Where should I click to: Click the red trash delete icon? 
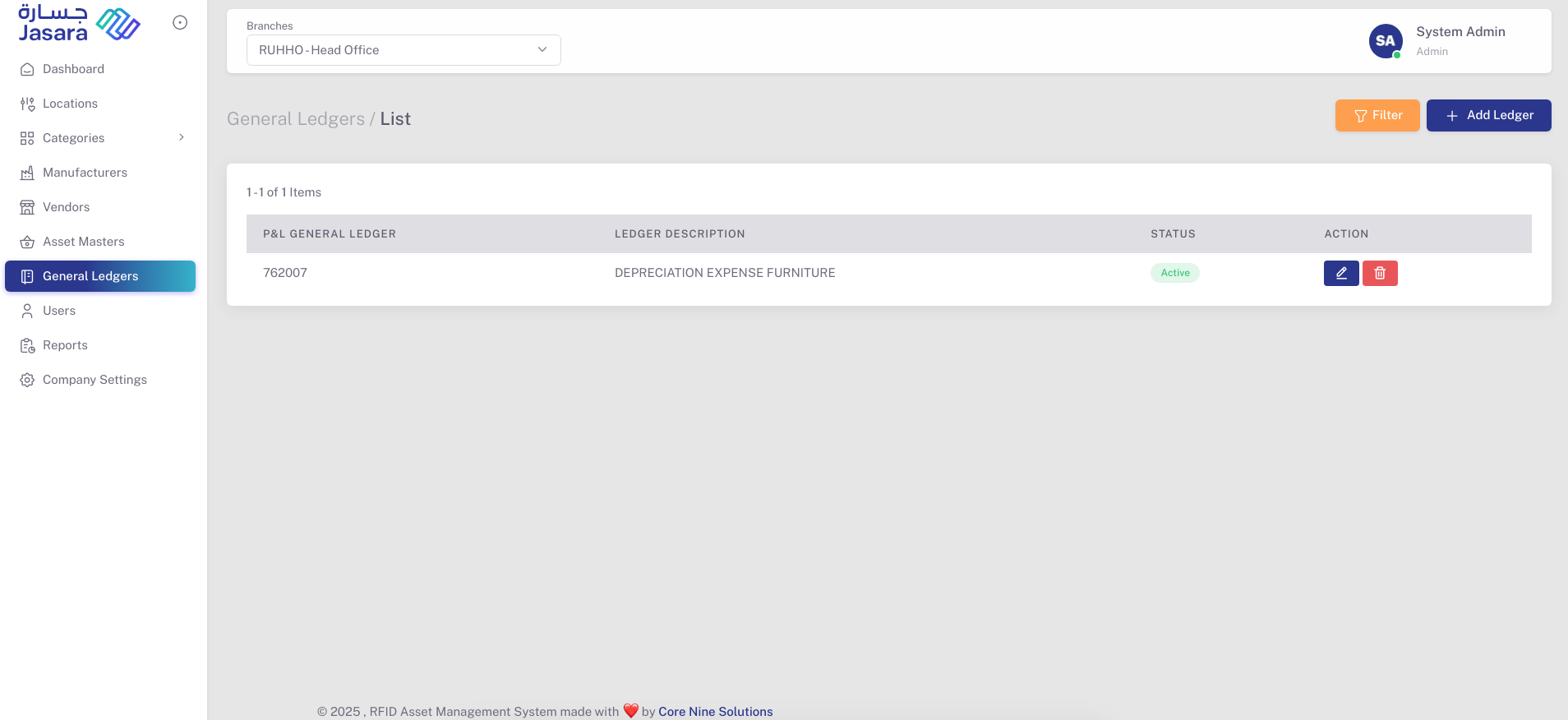click(x=1380, y=273)
